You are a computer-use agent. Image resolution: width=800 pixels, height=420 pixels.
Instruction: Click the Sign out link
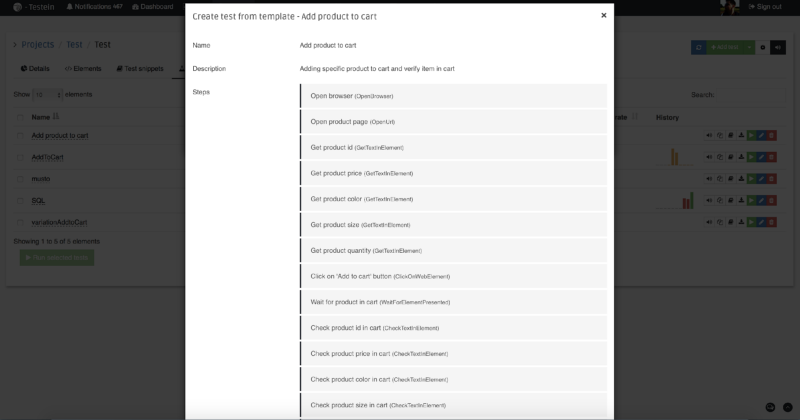pyautogui.click(x=765, y=7)
